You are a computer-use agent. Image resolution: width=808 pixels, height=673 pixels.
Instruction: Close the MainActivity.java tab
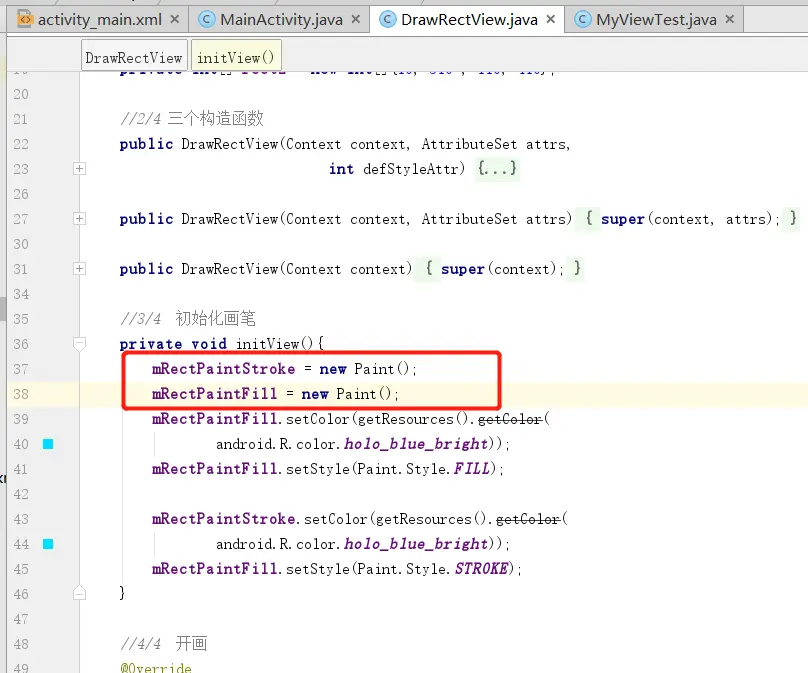356,20
